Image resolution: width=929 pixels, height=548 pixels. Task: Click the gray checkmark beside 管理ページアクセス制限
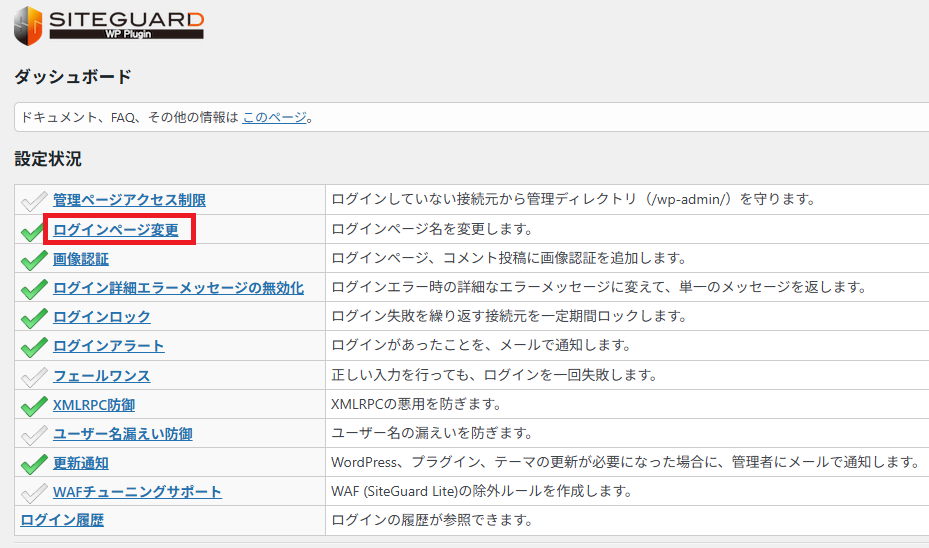tap(34, 200)
